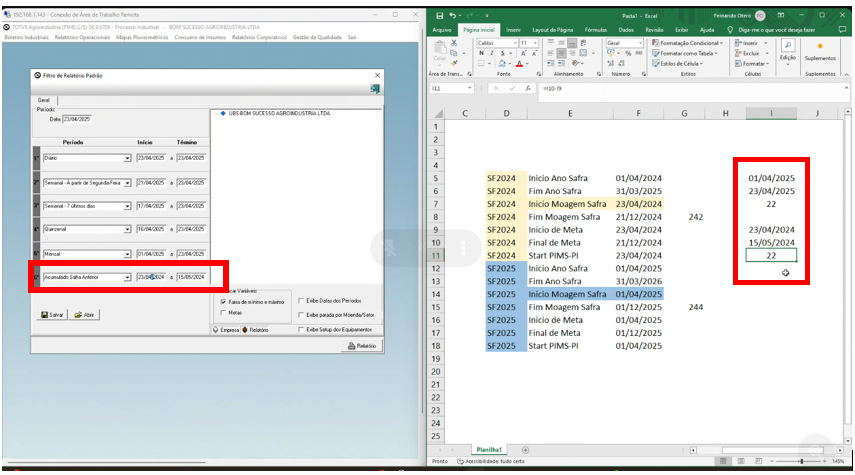855x475 pixels.
Task: Enable 'Exibe Datas dos Períodos' checkbox
Action: point(301,300)
